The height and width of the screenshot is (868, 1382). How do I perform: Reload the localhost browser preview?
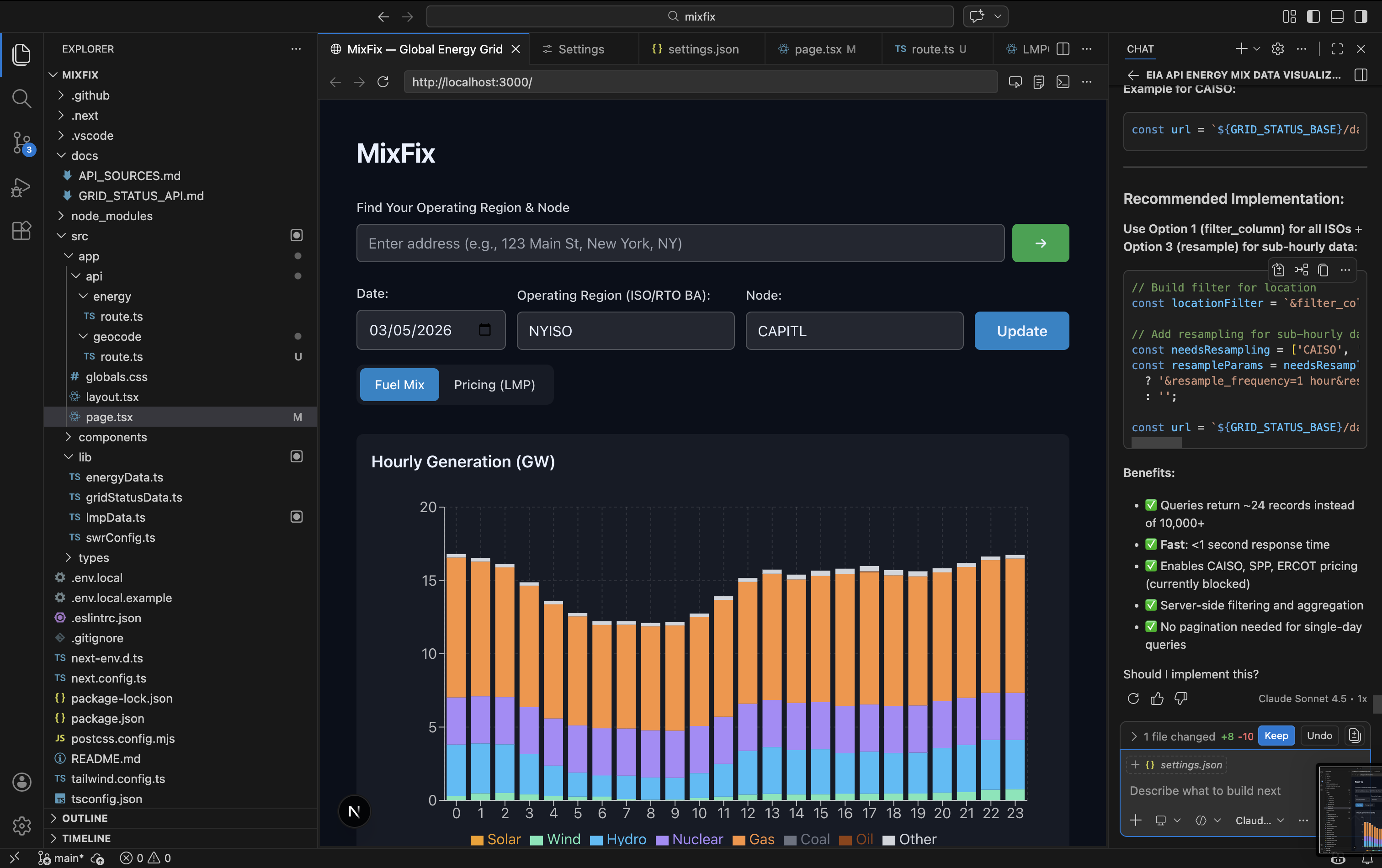(383, 82)
